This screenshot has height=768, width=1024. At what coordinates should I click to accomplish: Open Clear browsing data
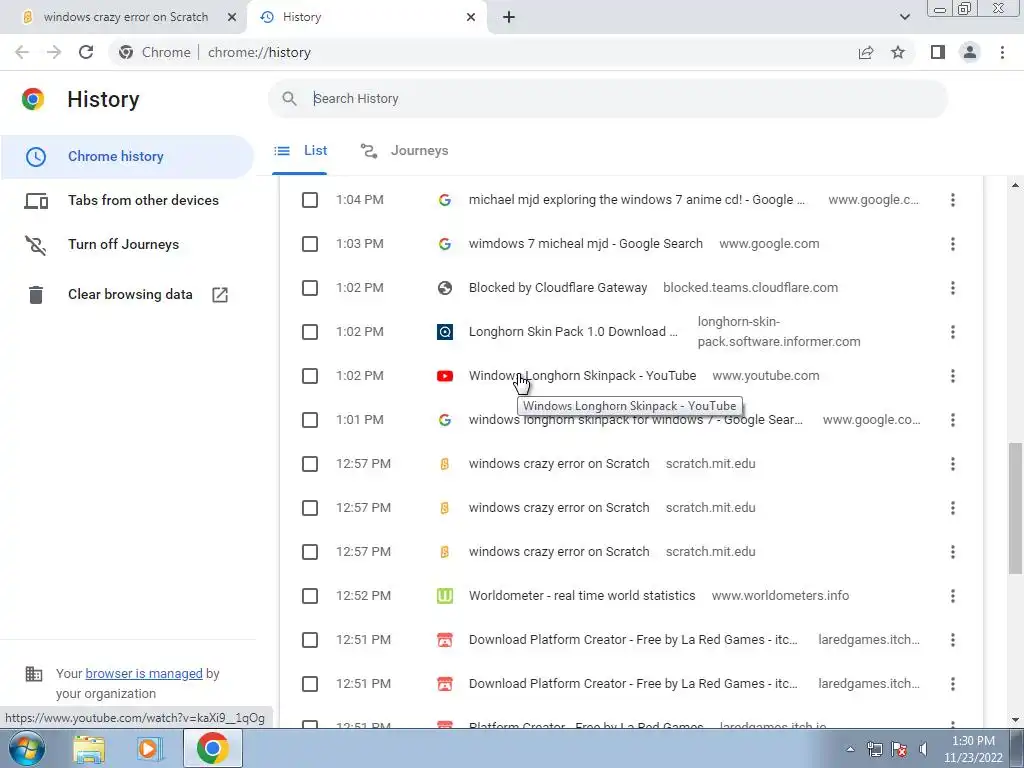coord(127,295)
